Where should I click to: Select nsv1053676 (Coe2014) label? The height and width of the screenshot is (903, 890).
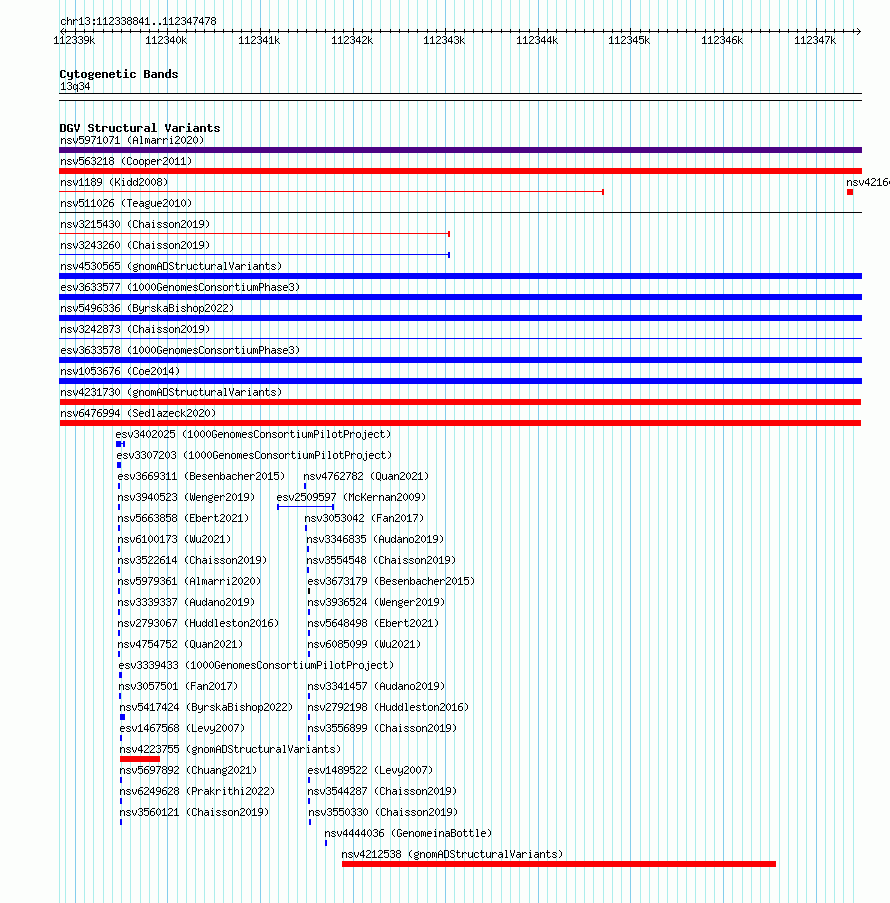[120, 371]
